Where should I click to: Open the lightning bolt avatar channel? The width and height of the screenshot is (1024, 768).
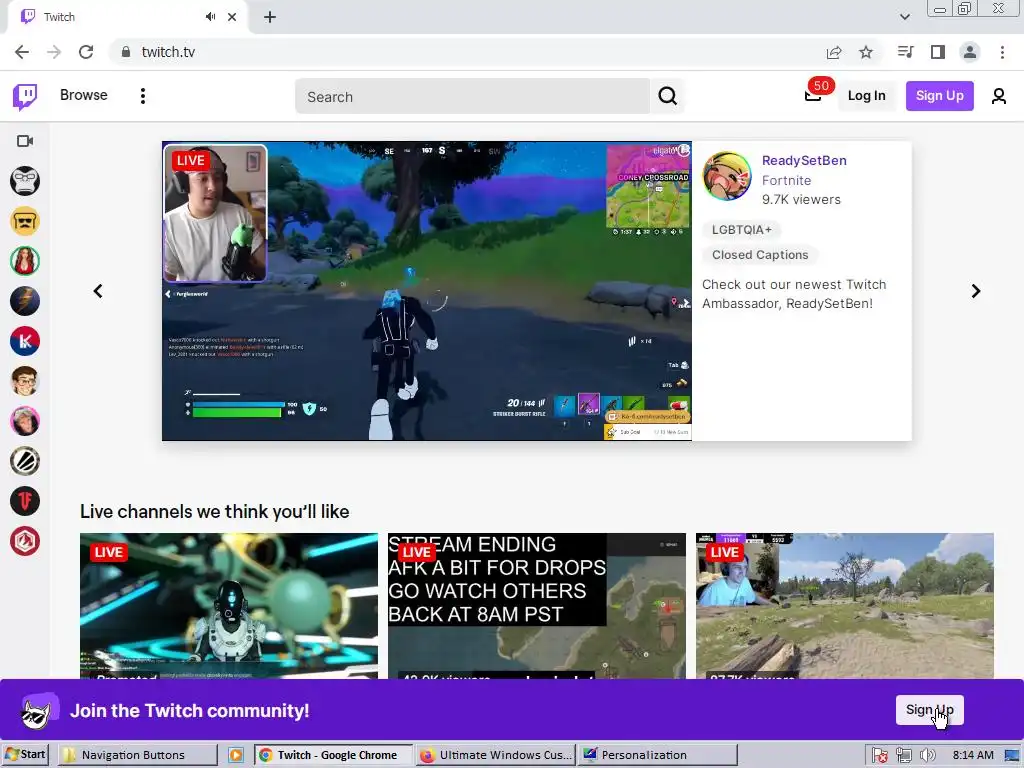click(25, 301)
